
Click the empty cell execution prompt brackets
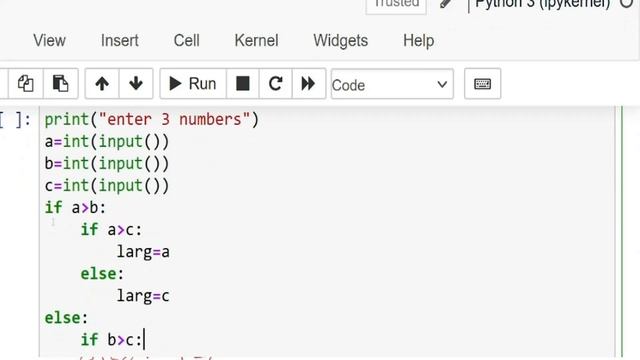pos(15,120)
